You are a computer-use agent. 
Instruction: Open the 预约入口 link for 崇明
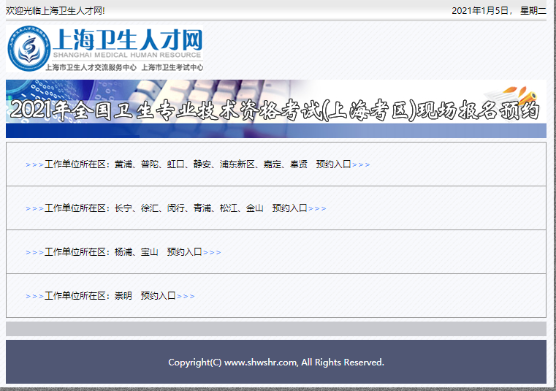pos(158,296)
